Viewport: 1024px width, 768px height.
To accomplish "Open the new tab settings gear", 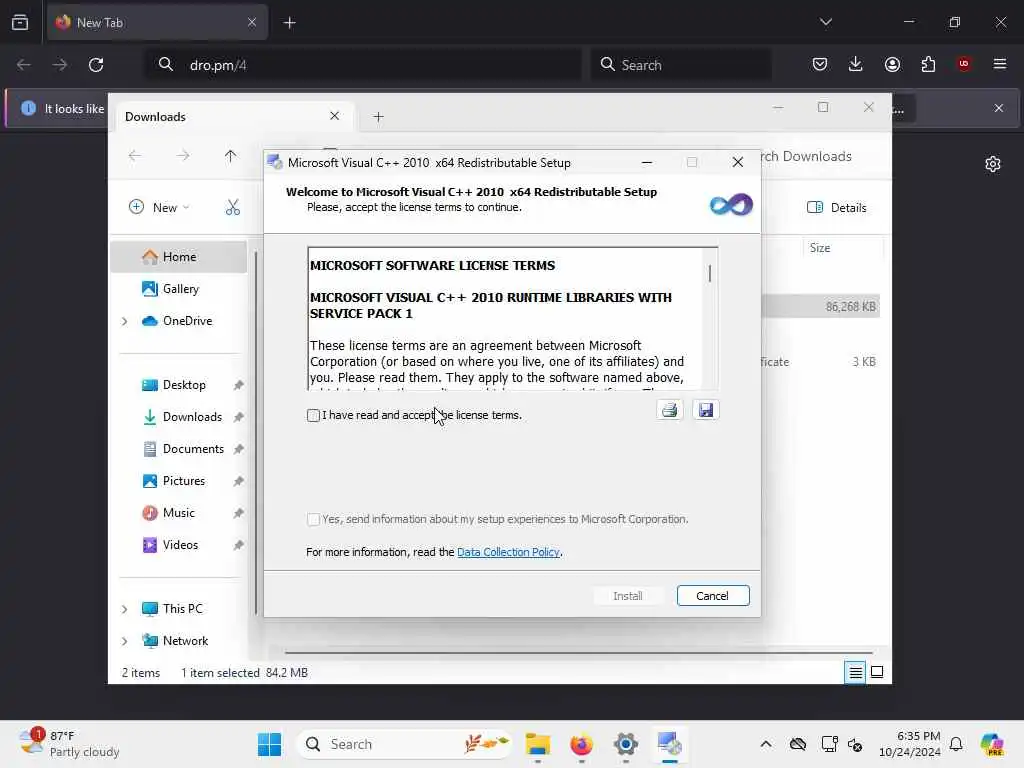I will 993,164.
